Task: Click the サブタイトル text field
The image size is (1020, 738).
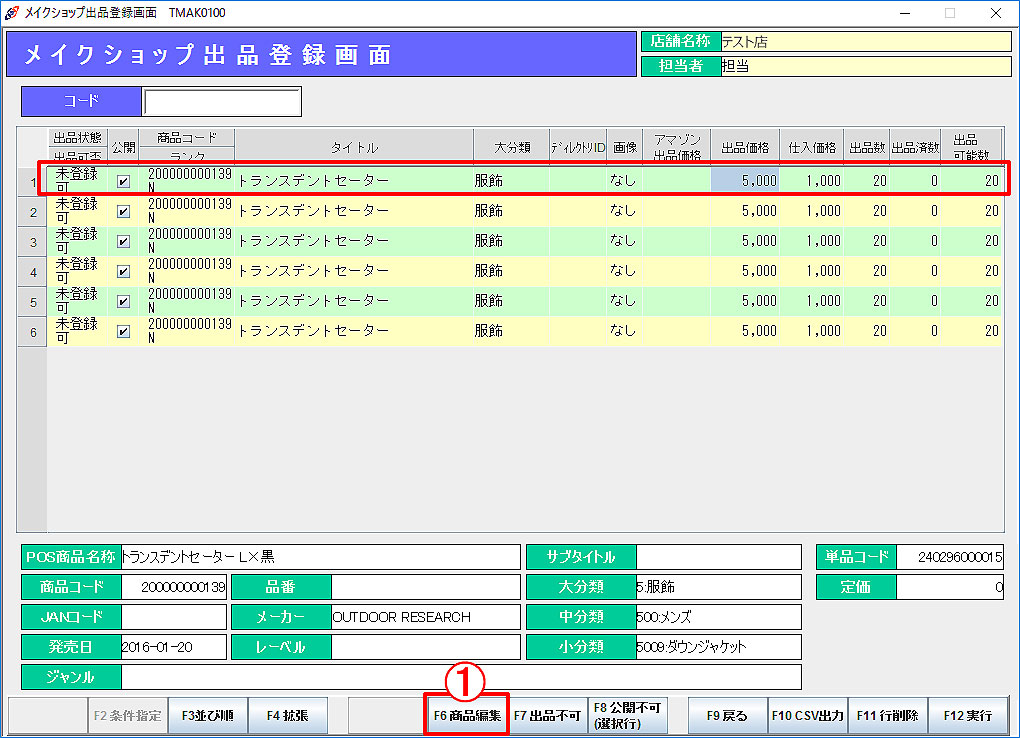Action: pos(718,557)
